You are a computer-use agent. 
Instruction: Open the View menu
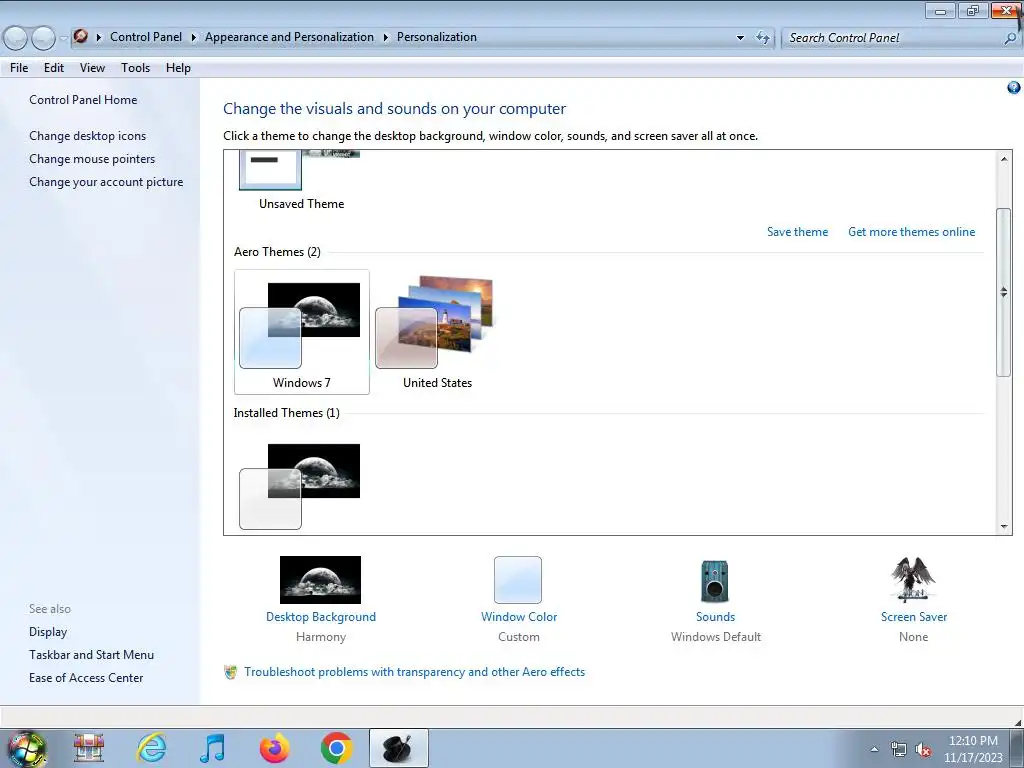point(92,68)
